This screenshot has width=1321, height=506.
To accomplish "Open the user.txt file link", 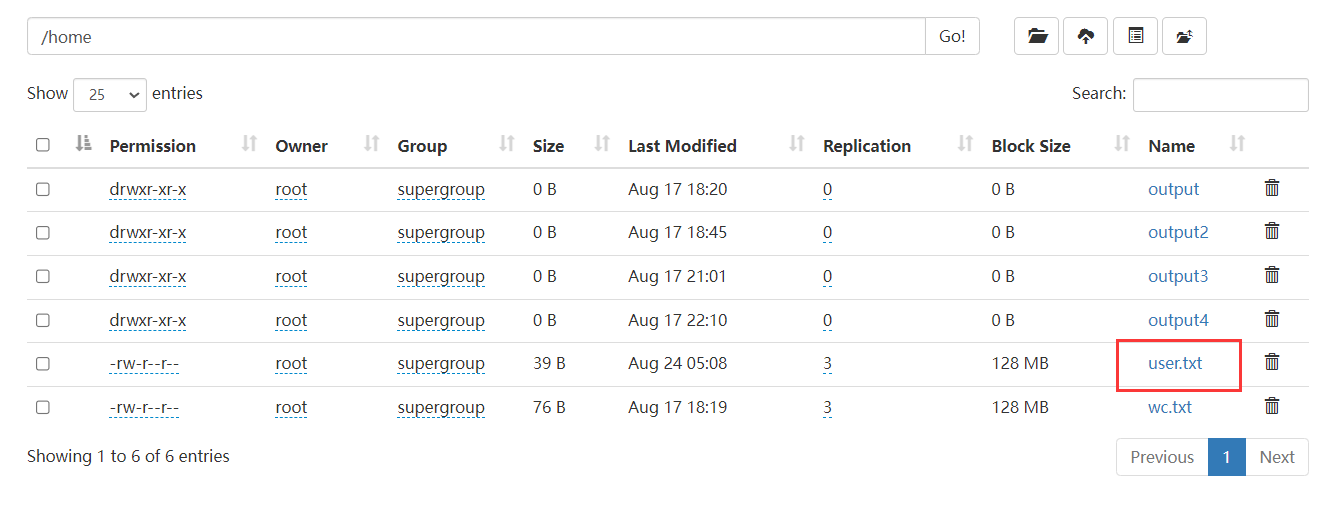I will click(1175, 363).
